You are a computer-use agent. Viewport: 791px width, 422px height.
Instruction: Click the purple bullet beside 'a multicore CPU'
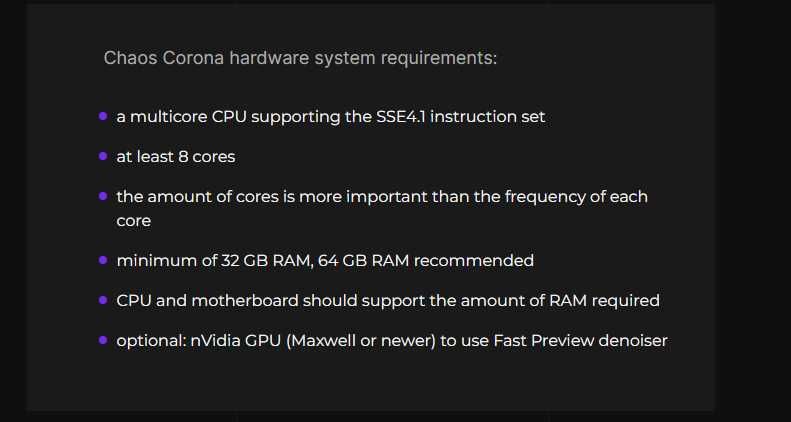[x=103, y=116]
